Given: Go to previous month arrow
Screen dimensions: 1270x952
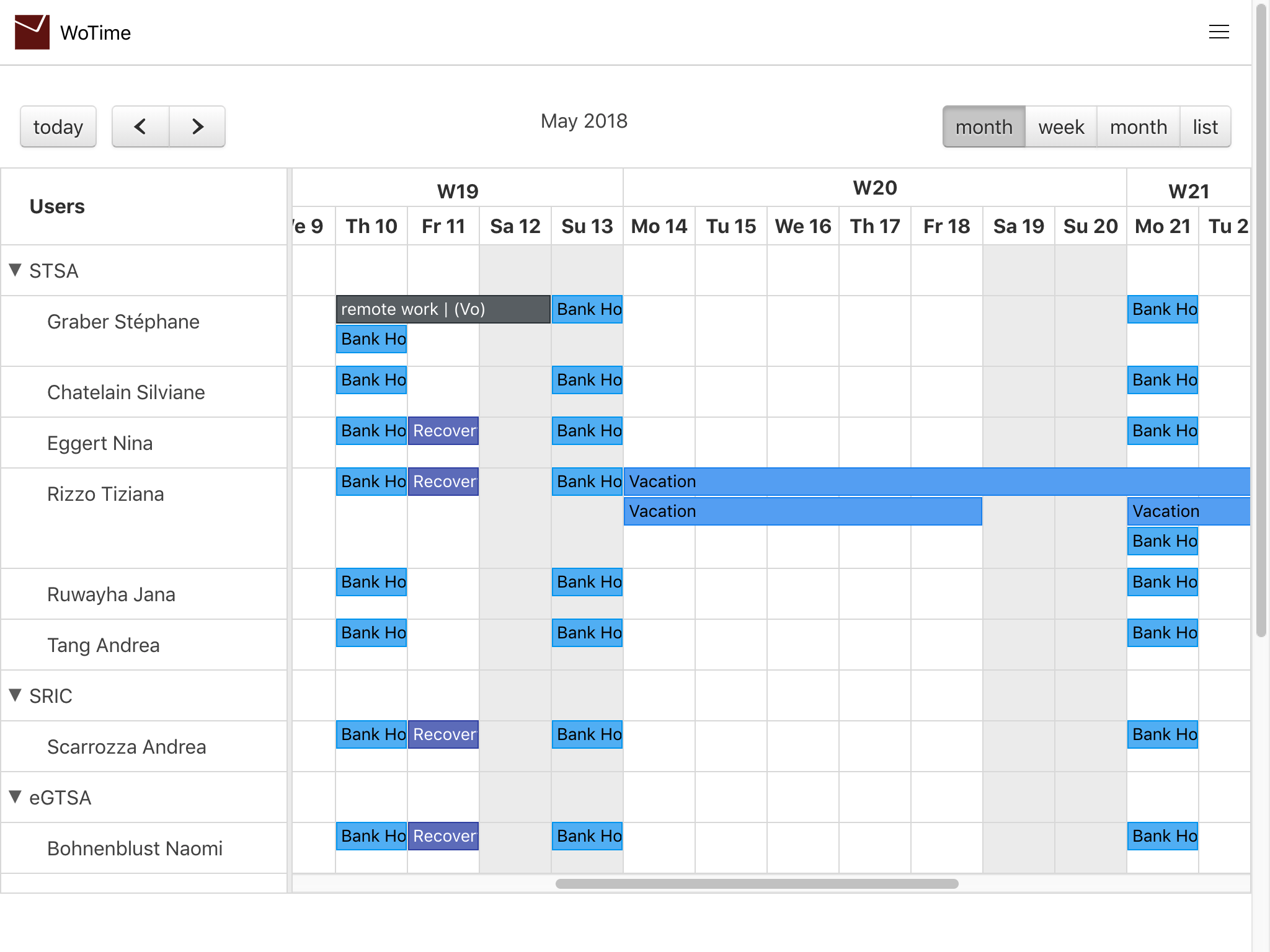Looking at the screenshot, I should coord(141,126).
